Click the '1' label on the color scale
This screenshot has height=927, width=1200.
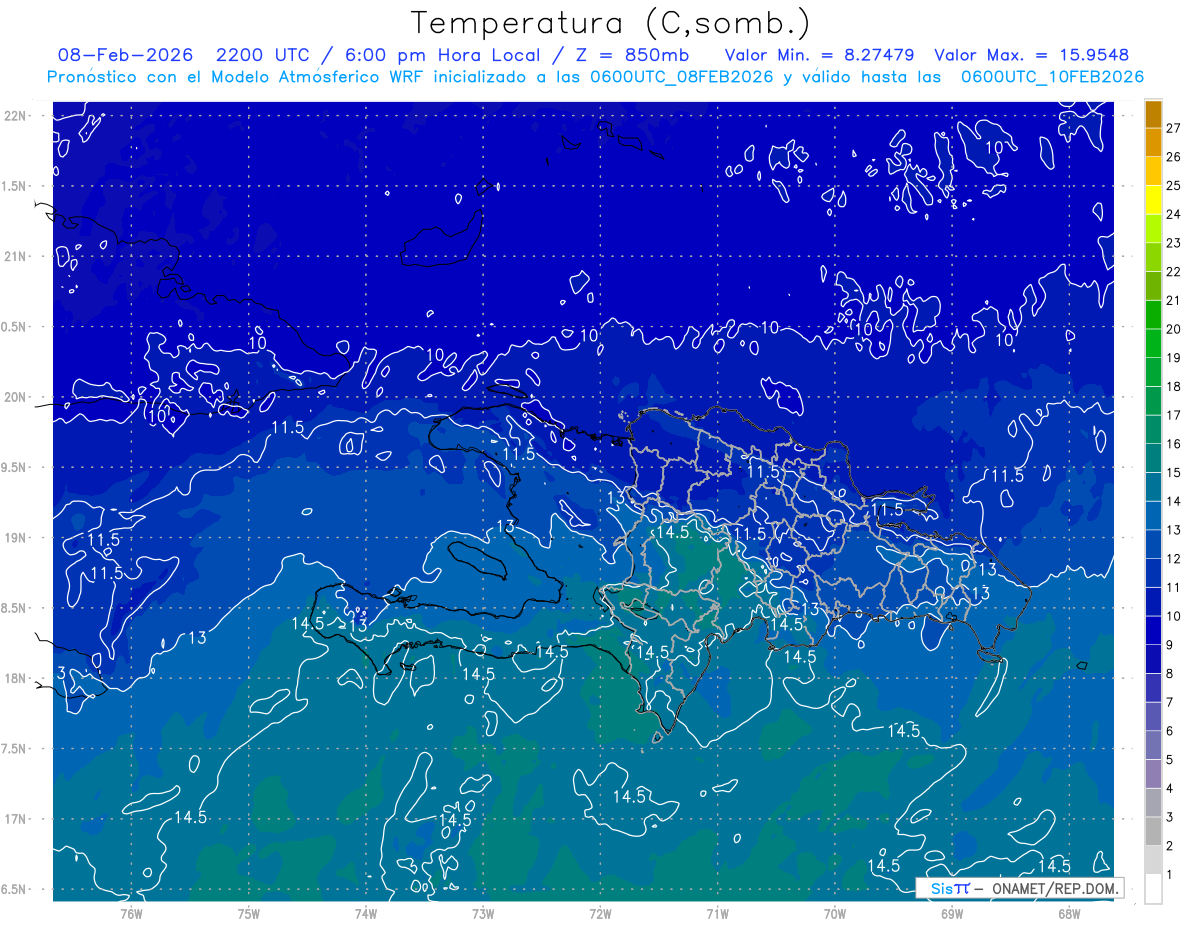click(1170, 875)
